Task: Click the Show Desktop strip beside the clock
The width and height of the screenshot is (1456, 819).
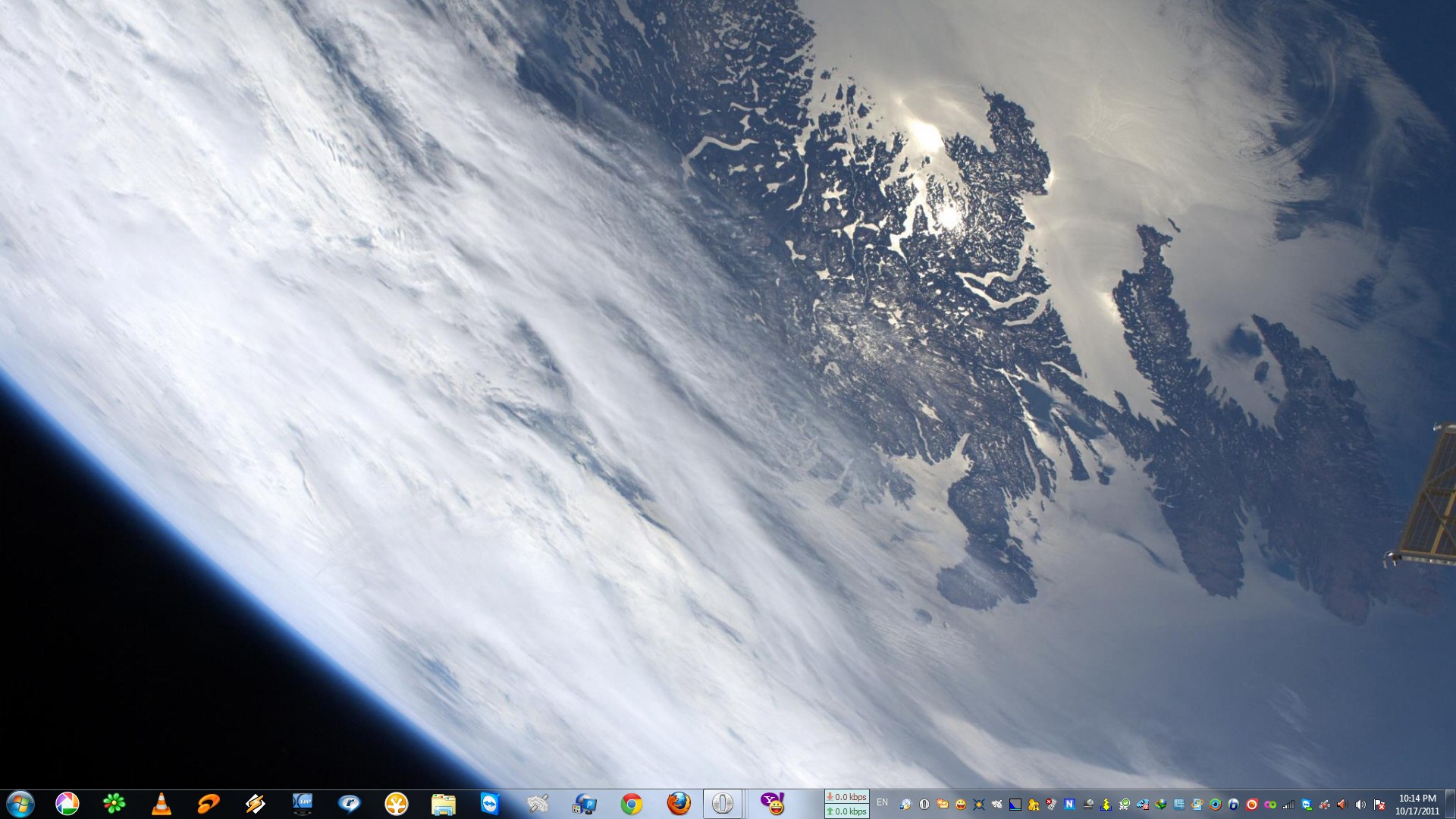Action: click(1450, 804)
